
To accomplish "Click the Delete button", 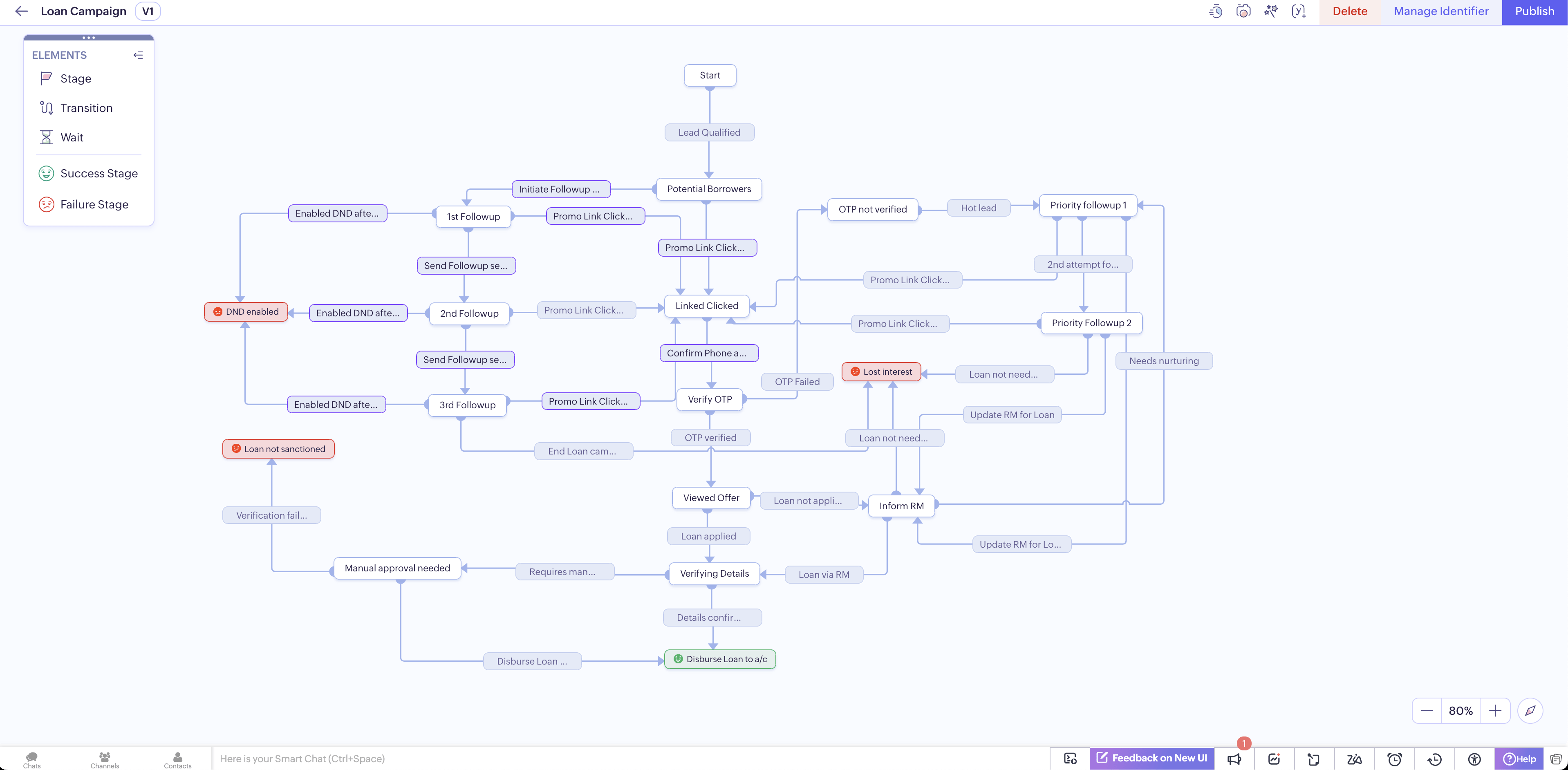I will [x=1349, y=11].
